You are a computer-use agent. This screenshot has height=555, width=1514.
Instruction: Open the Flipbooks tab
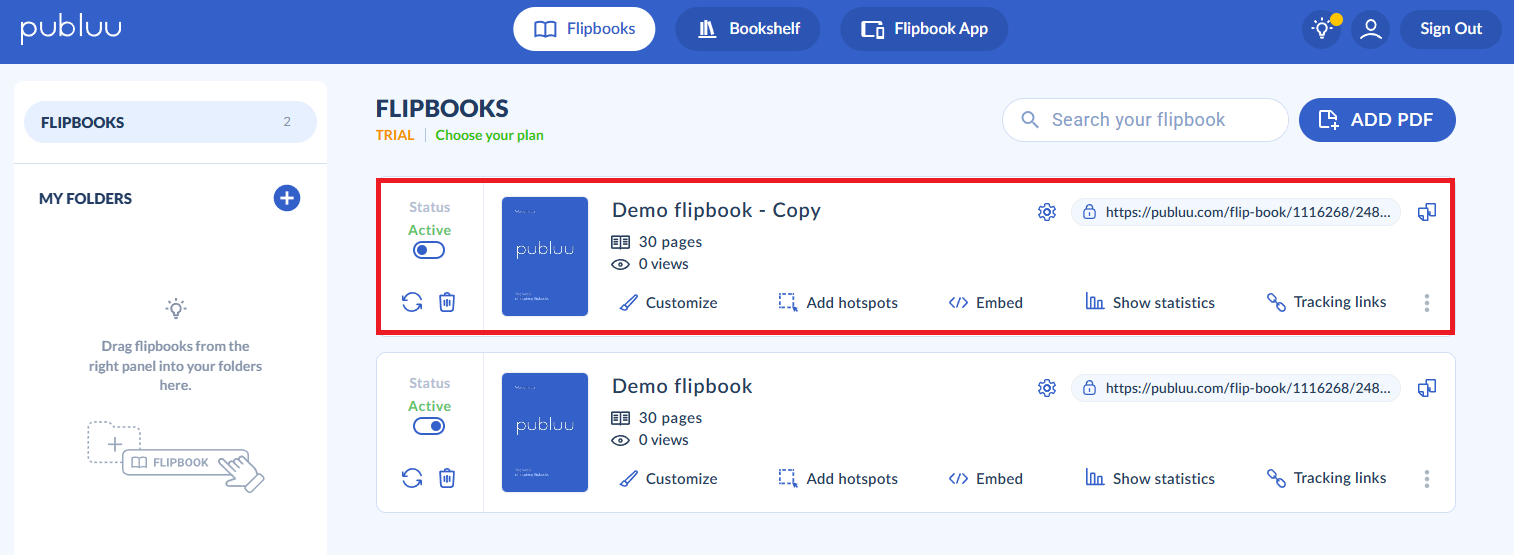click(x=584, y=29)
